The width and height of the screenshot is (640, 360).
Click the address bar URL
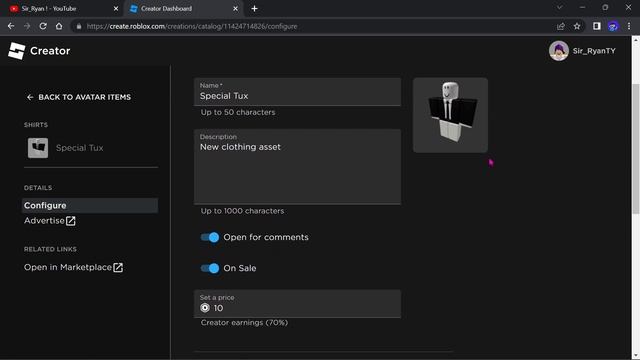point(192,26)
